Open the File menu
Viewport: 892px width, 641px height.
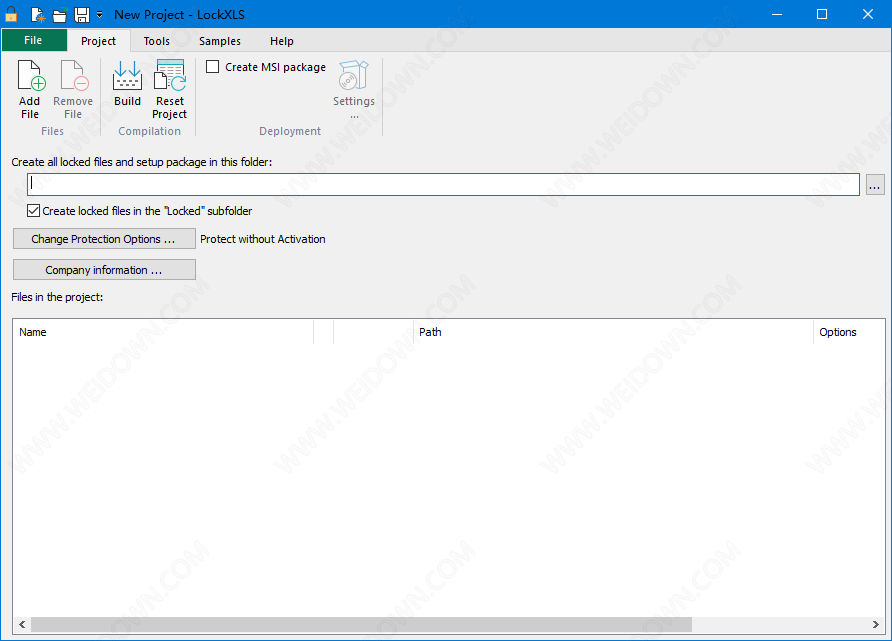pyautogui.click(x=33, y=40)
